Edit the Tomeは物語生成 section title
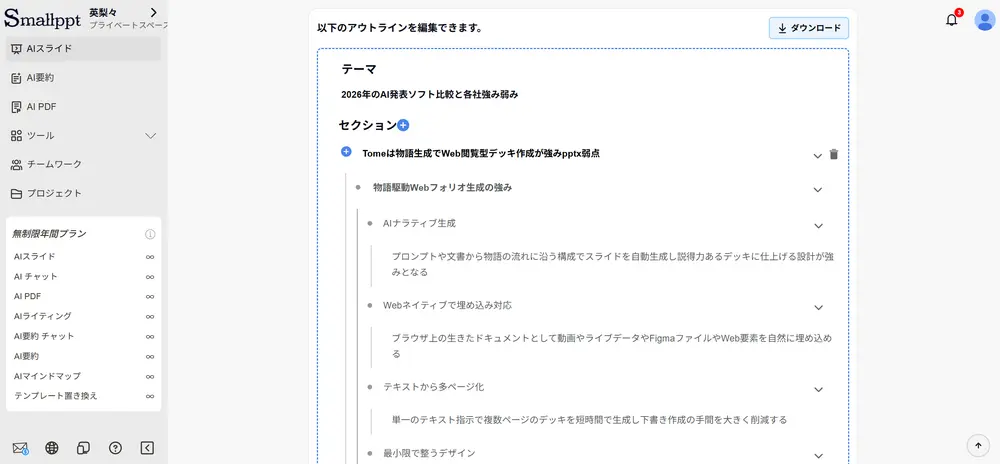The height and width of the screenshot is (464, 1000). point(481,153)
